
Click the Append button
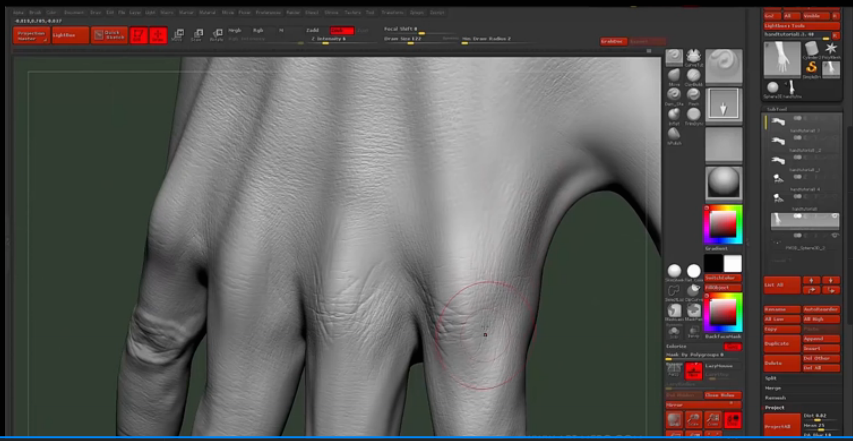click(x=821, y=338)
